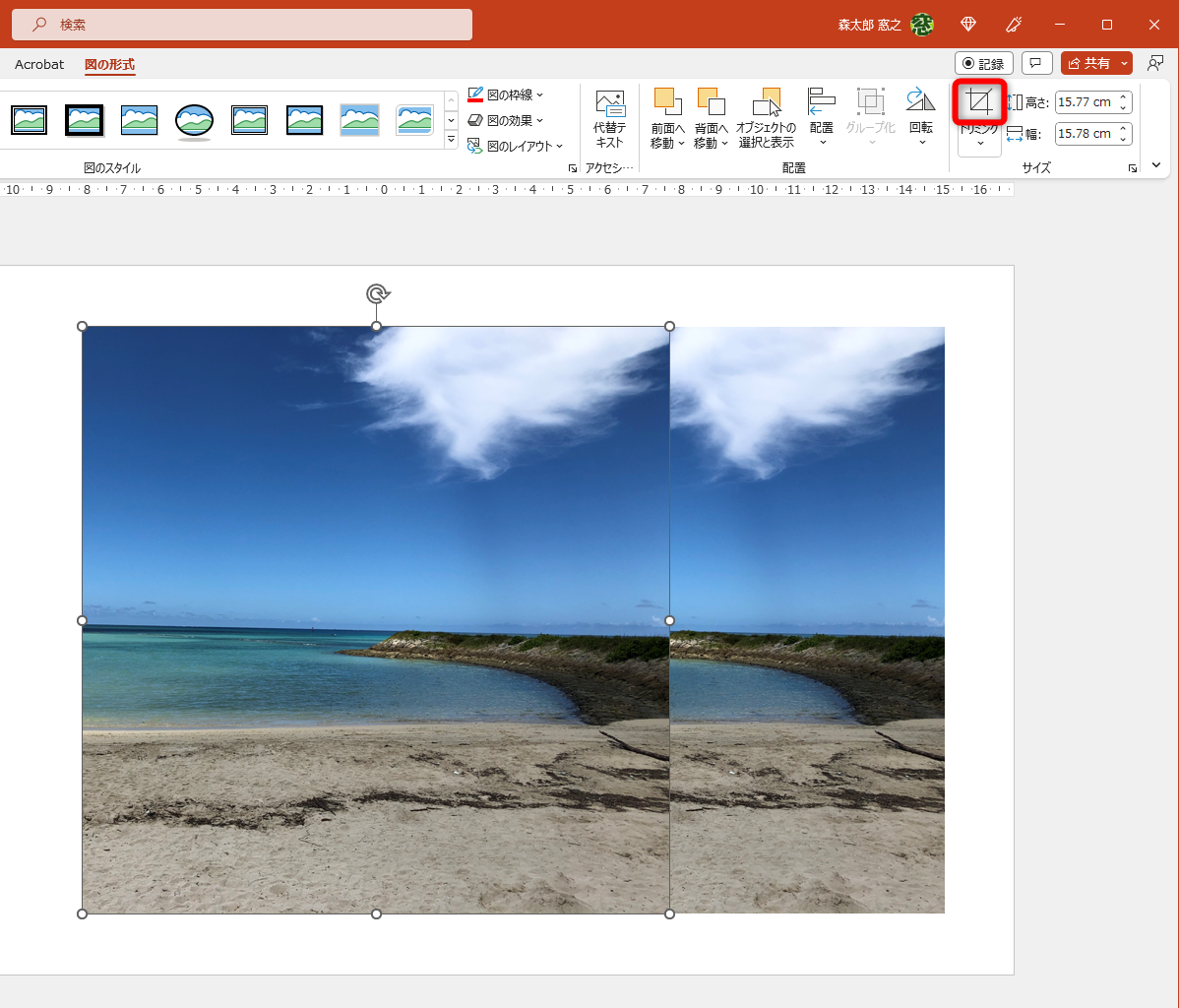Apply the first simple frame picture style

click(x=29, y=120)
